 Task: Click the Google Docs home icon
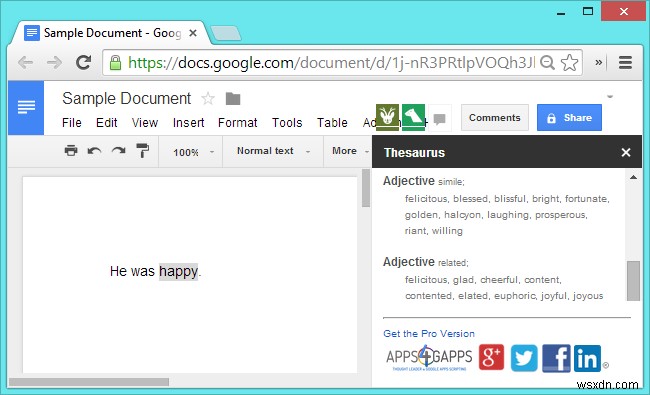point(26,108)
